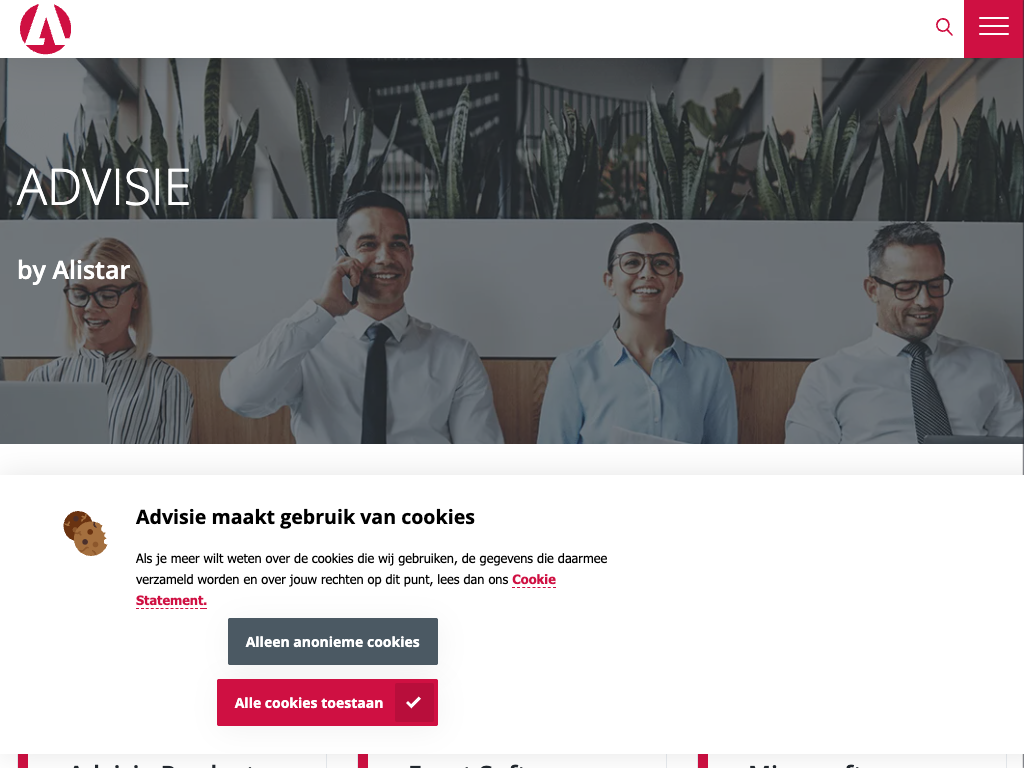
Task: Click the cookie explanation paragraph
Action: coord(372,579)
